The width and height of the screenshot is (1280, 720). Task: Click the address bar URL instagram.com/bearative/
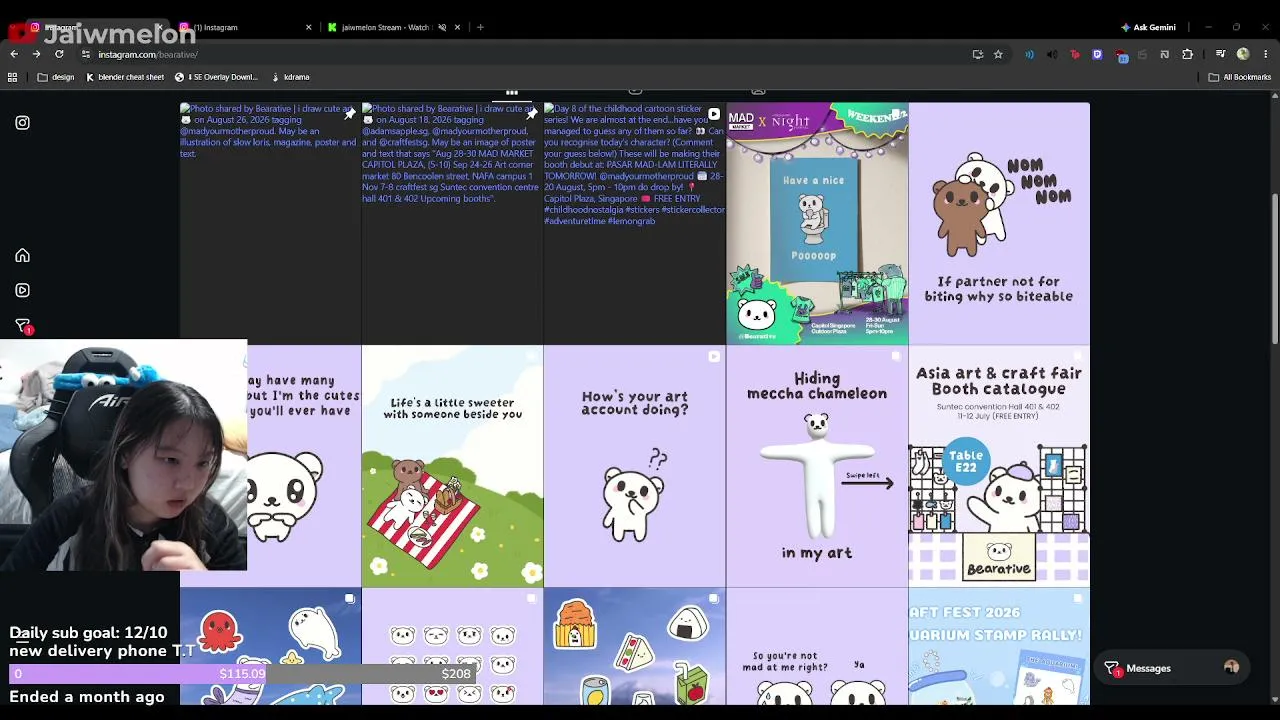(x=148, y=54)
